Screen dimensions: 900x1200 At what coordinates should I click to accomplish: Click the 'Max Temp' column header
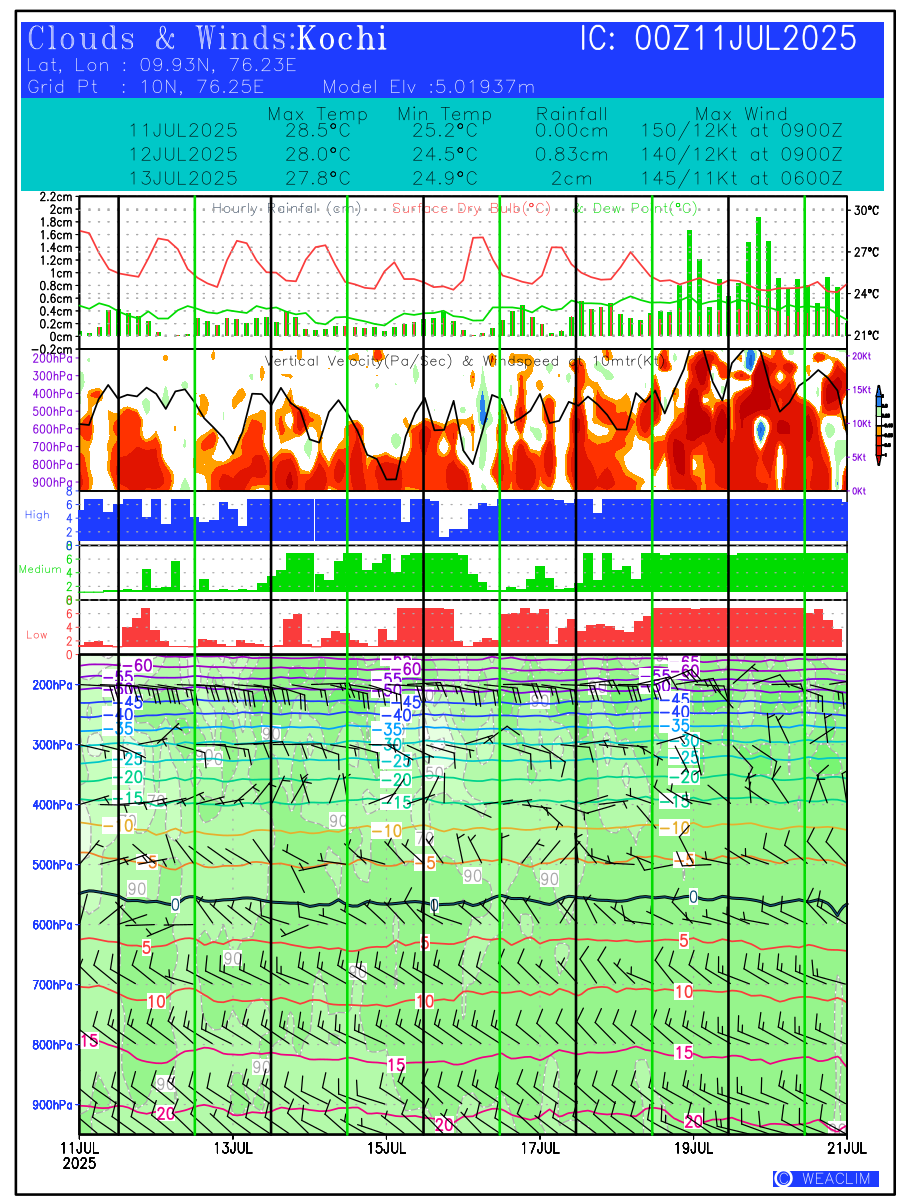click(x=317, y=114)
